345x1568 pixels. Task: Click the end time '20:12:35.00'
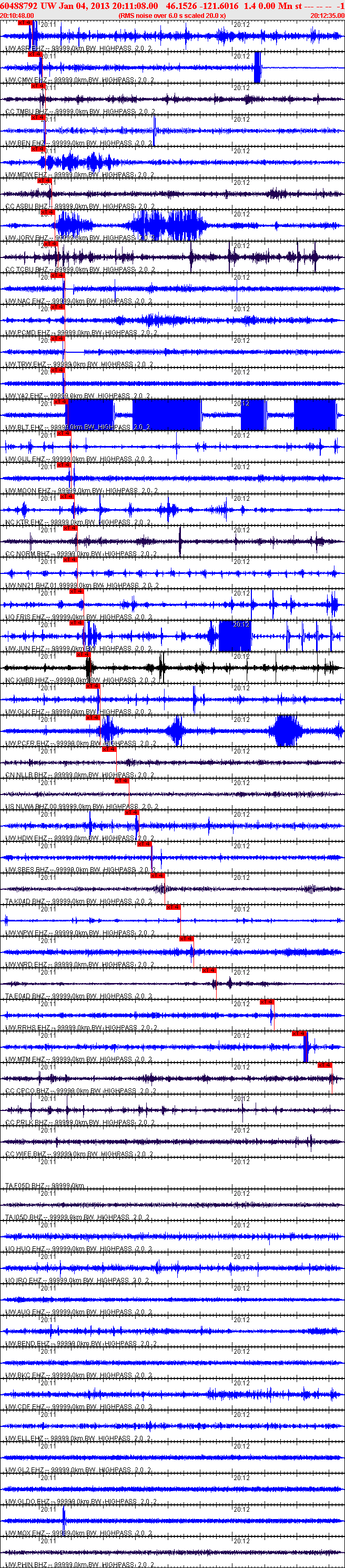(327, 16)
